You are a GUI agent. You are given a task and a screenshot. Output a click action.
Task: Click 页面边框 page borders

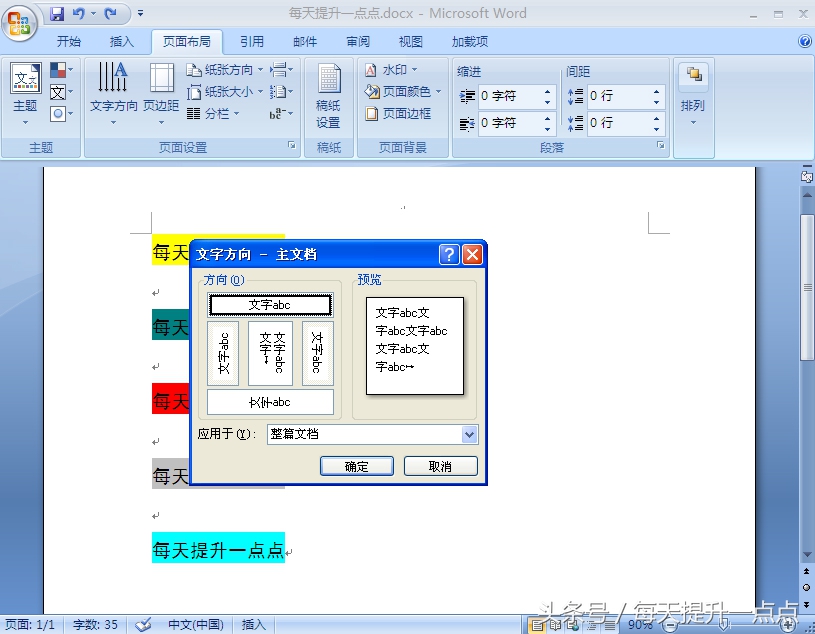pyautogui.click(x=398, y=113)
